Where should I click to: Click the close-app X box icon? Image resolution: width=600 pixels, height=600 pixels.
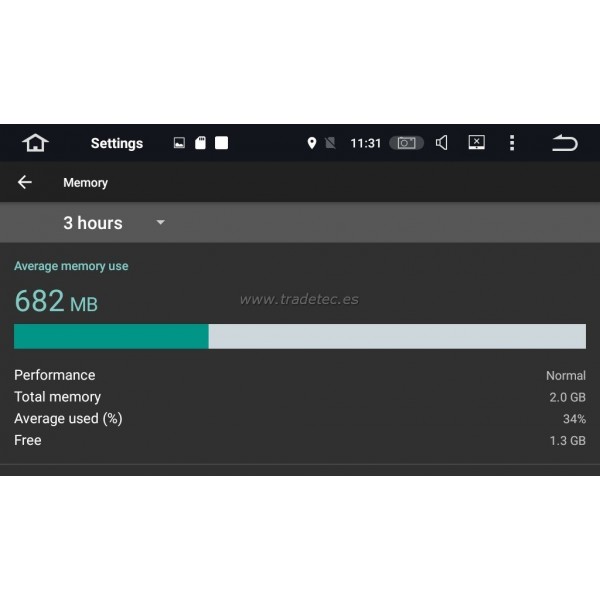click(477, 143)
